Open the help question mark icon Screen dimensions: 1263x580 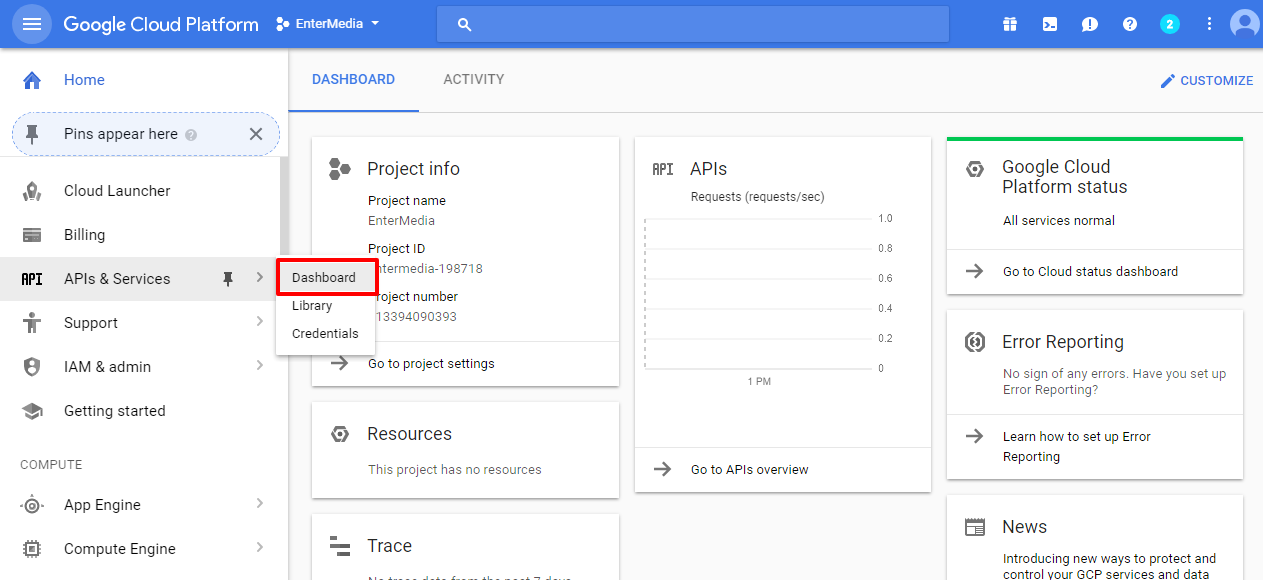click(1130, 24)
